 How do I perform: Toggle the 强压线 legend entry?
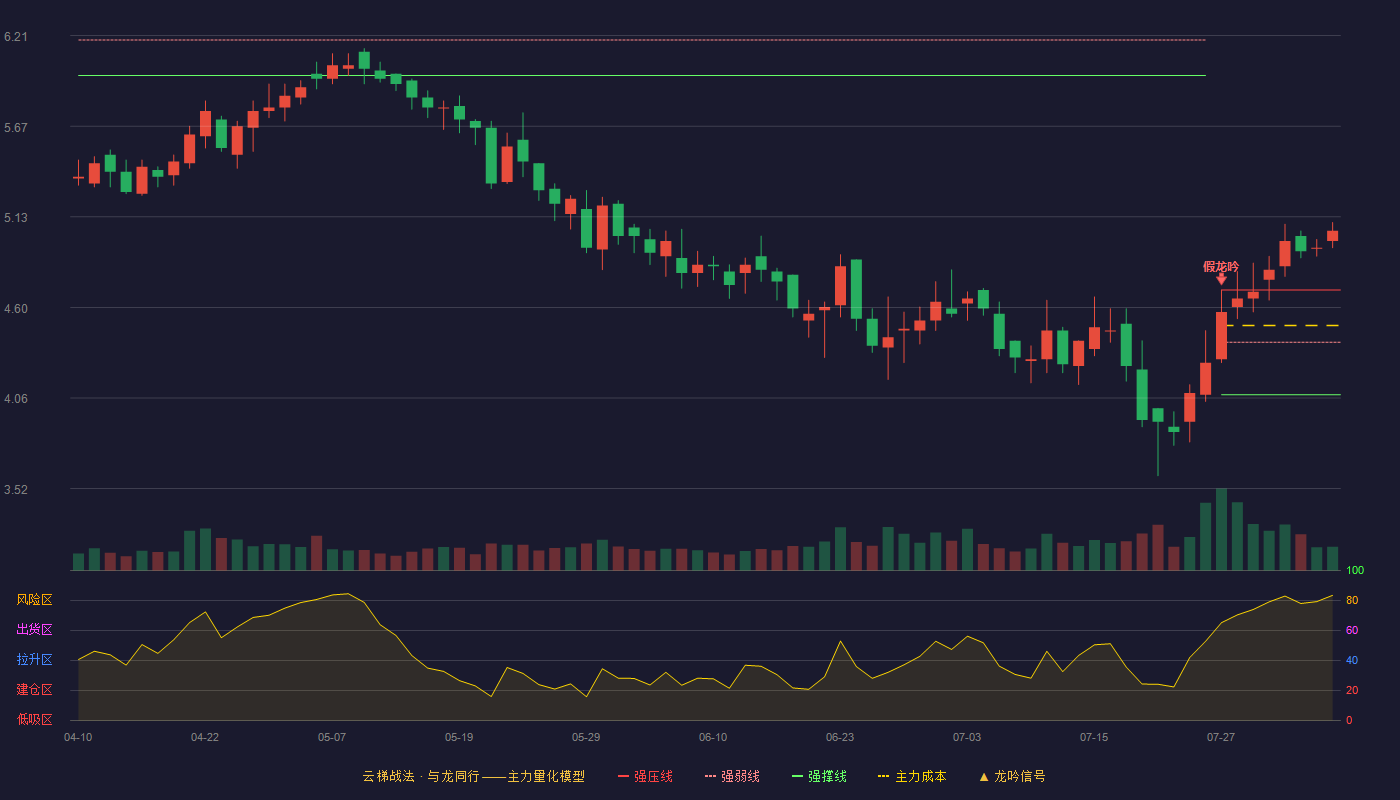point(645,776)
